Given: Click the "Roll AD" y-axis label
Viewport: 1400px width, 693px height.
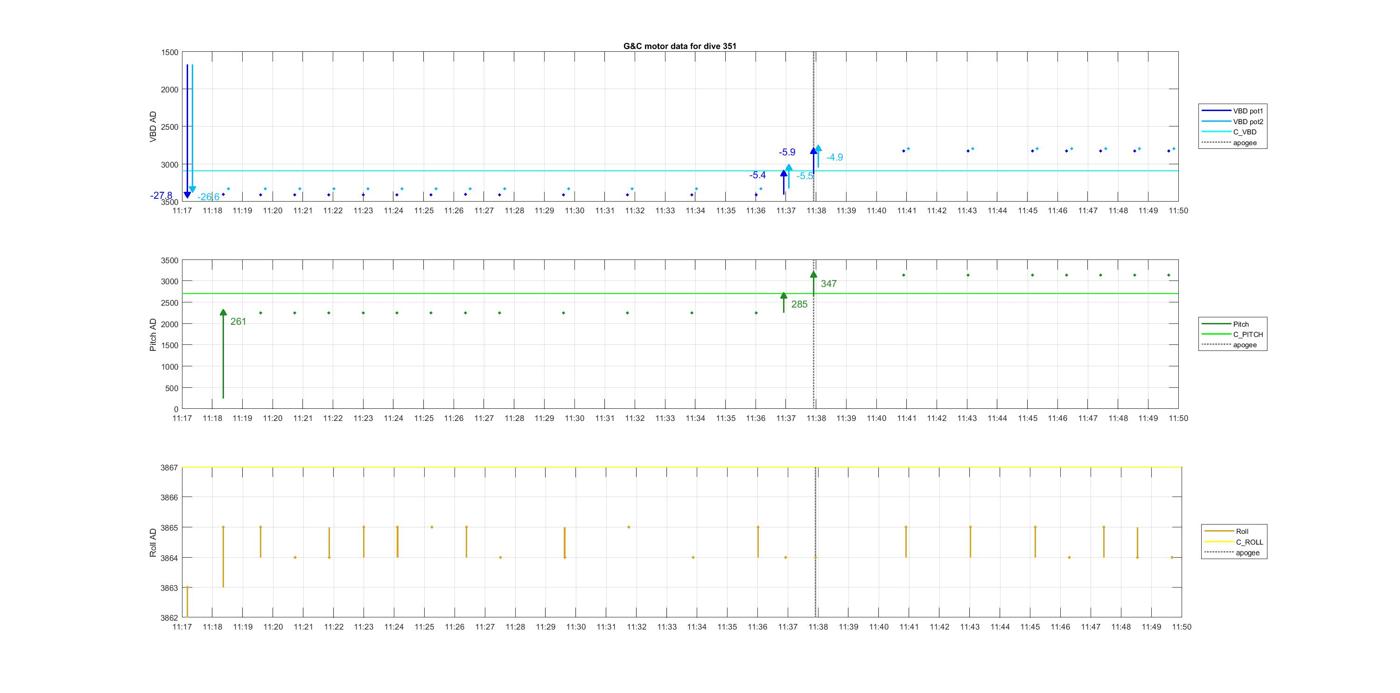Looking at the screenshot, I should 153,542.
